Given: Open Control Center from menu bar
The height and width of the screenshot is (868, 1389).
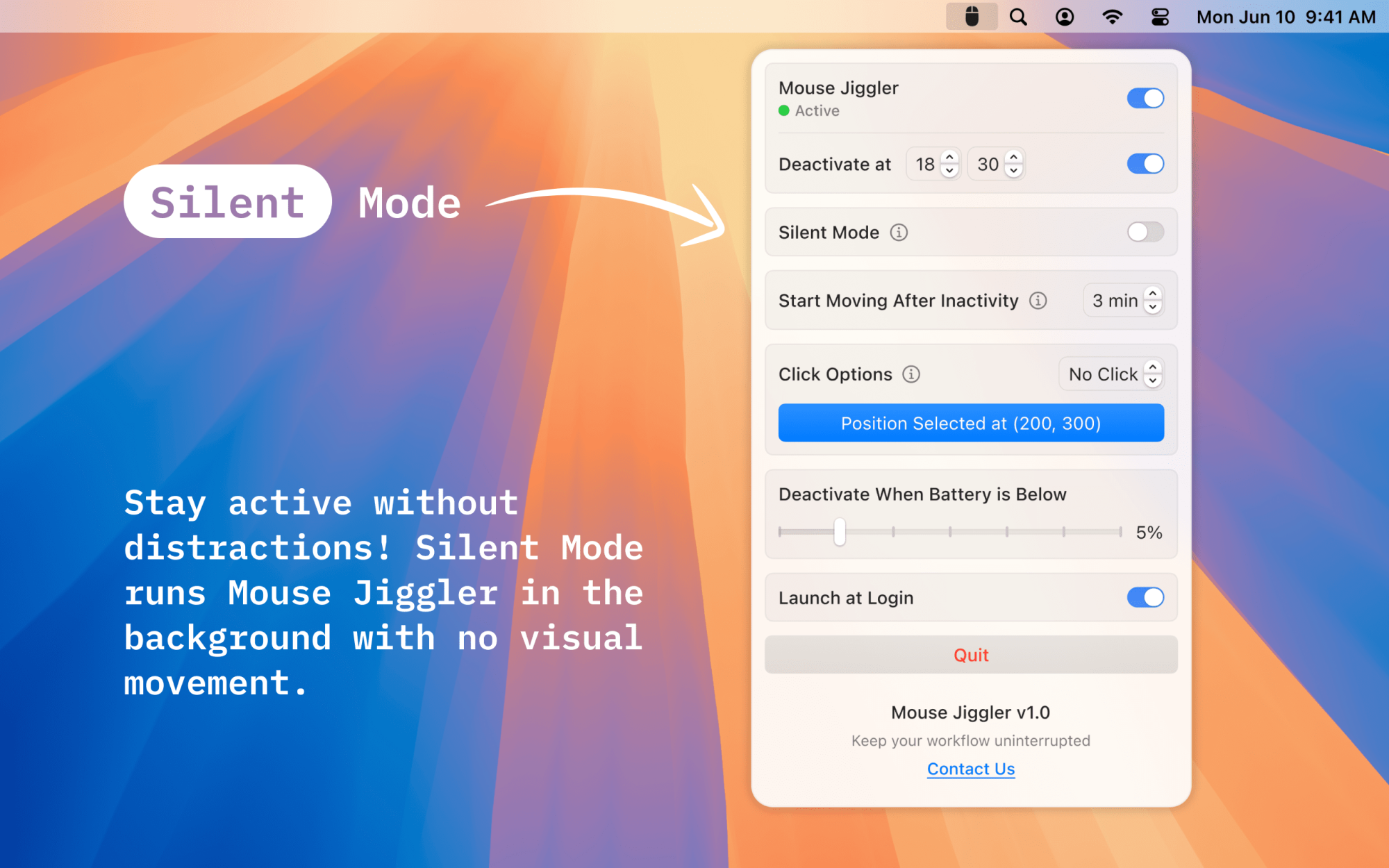Looking at the screenshot, I should (1160, 17).
